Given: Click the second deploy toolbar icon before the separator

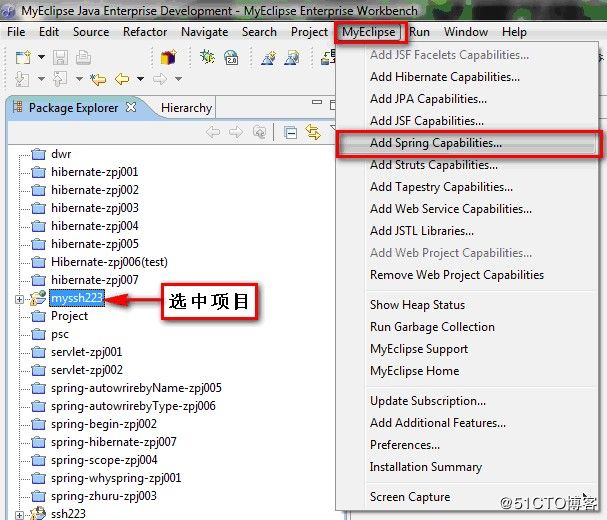Looking at the screenshot, I should tap(291, 58).
